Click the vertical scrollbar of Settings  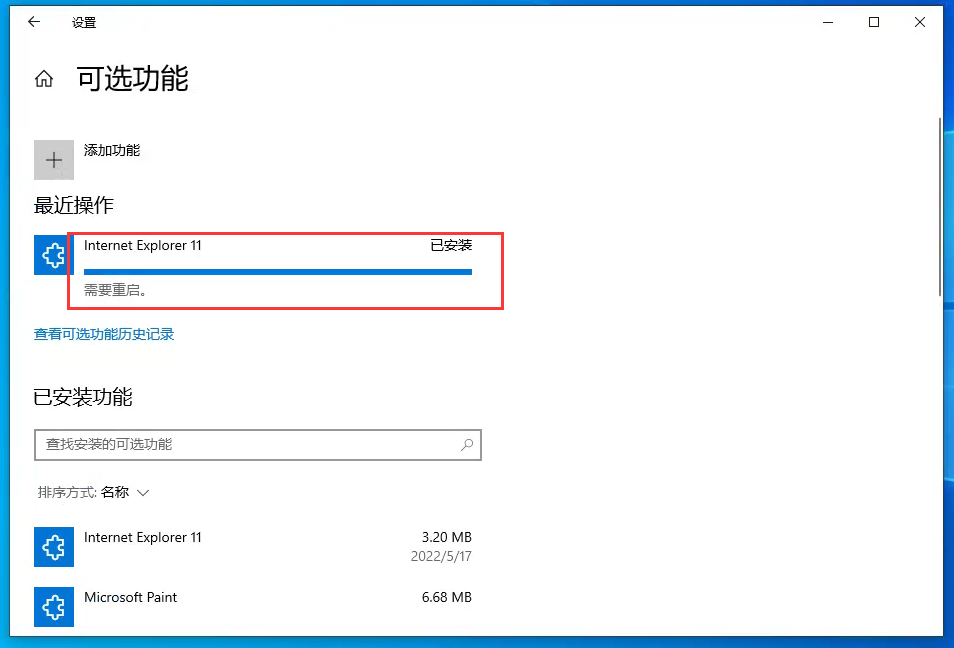(x=940, y=207)
